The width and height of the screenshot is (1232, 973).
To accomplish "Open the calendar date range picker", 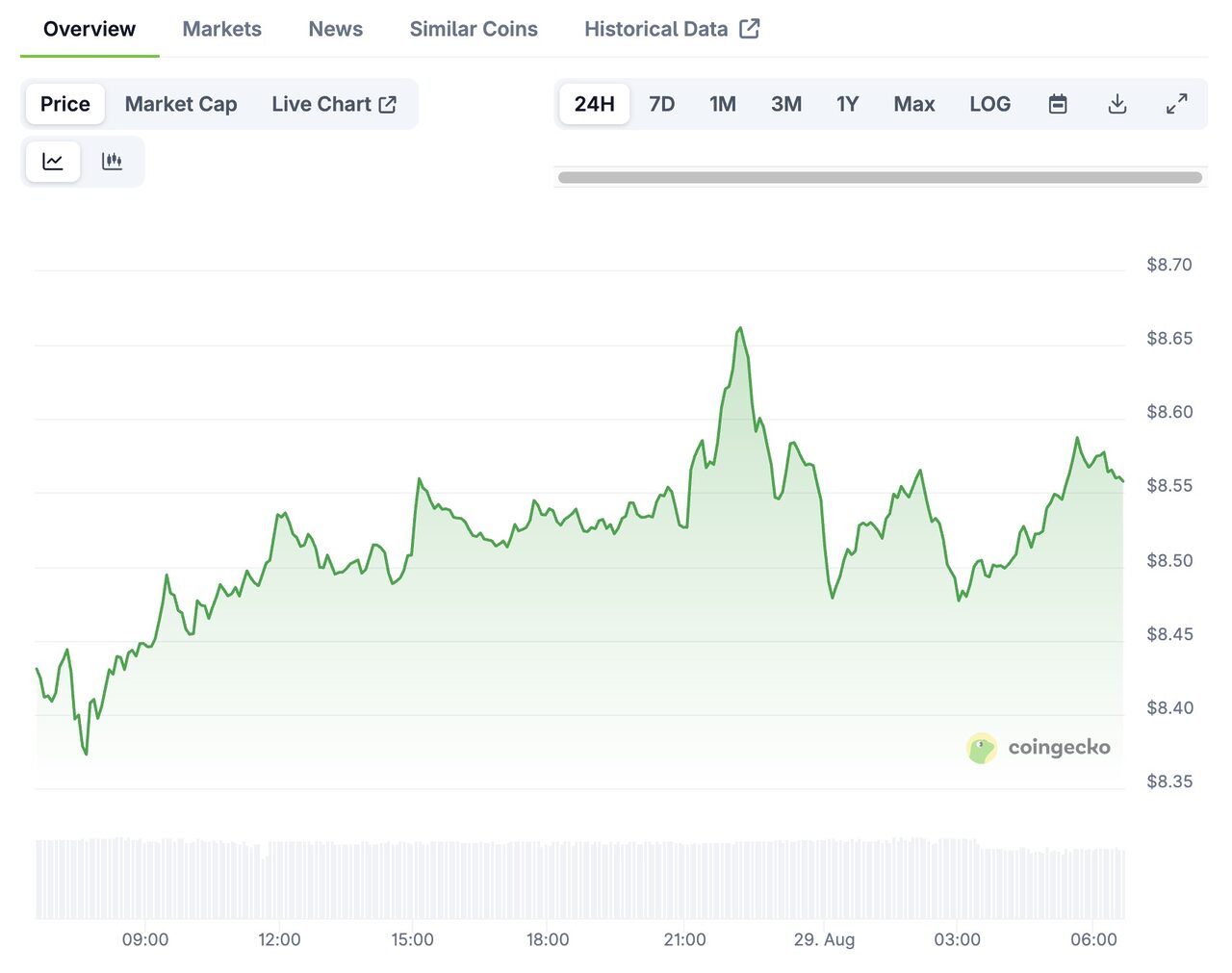I will pos(1057,104).
